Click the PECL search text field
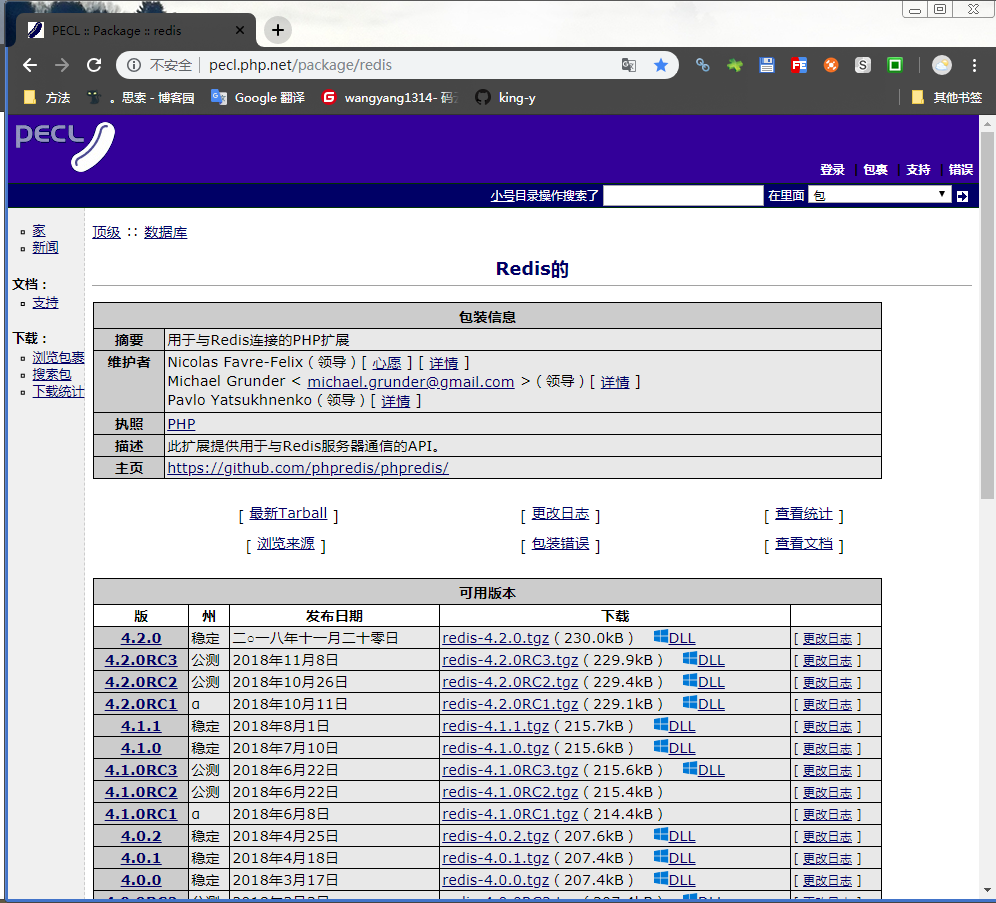This screenshot has height=903, width=996. [683, 196]
